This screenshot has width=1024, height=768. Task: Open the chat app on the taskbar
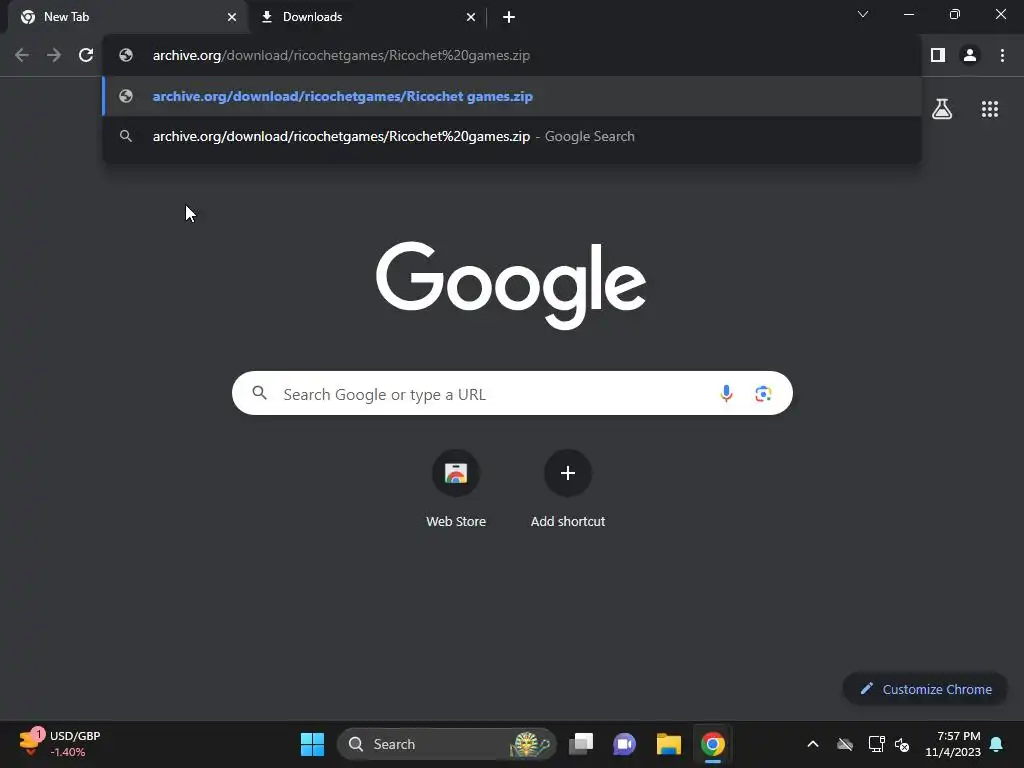pos(624,744)
